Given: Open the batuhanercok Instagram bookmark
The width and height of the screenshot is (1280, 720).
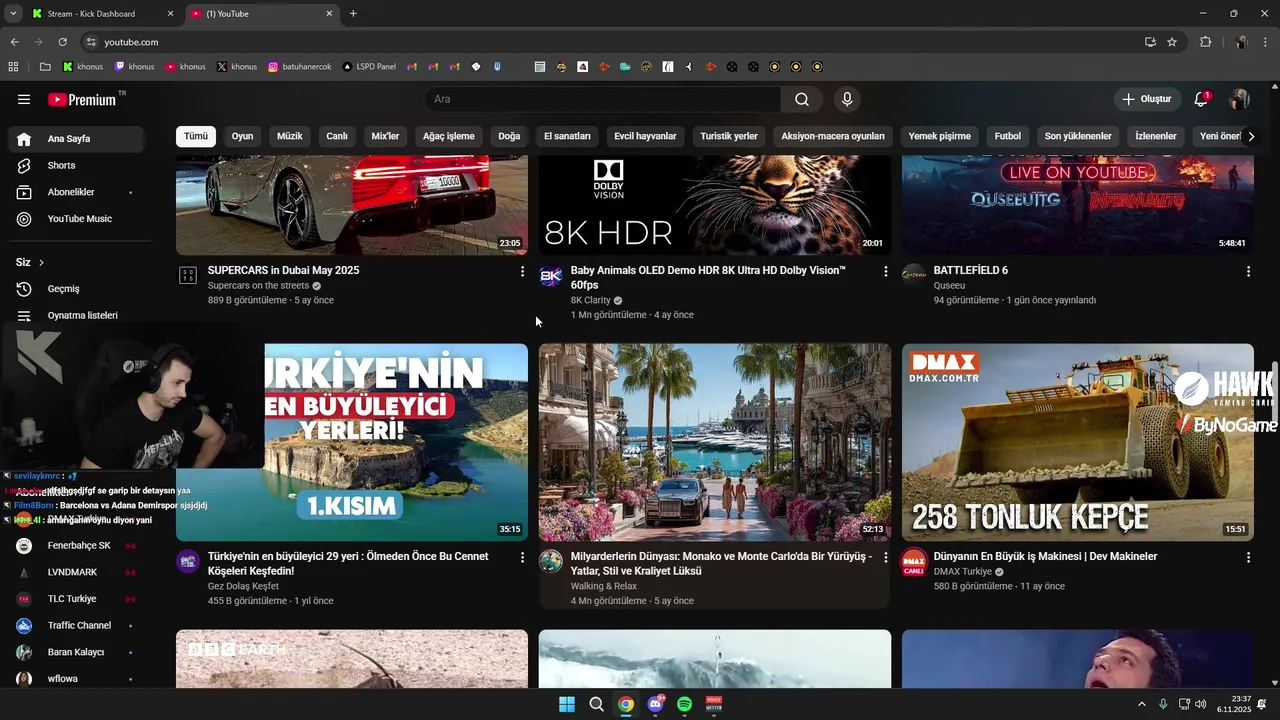Looking at the screenshot, I should tap(299, 67).
